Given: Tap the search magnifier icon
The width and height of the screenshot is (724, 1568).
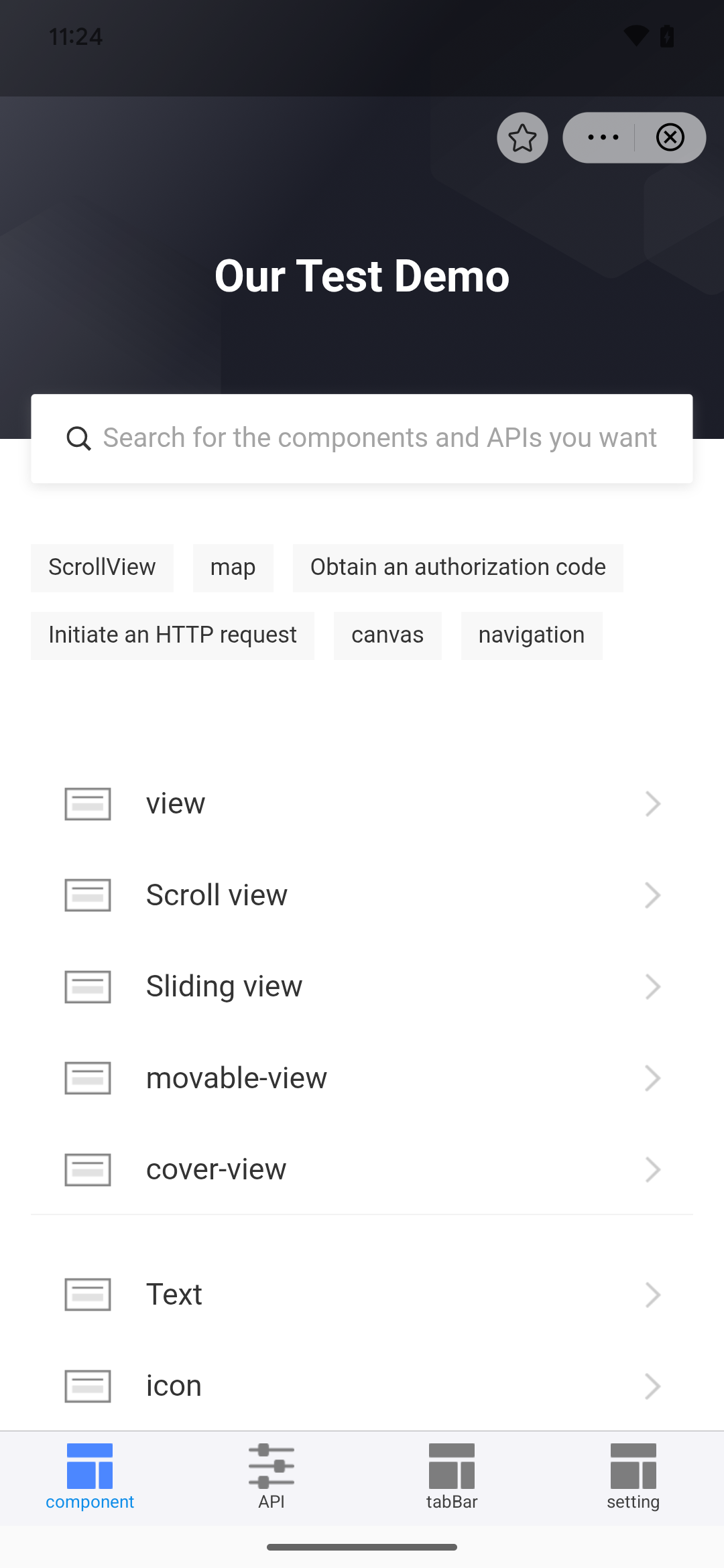Looking at the screenshot, I should (78, 439).
